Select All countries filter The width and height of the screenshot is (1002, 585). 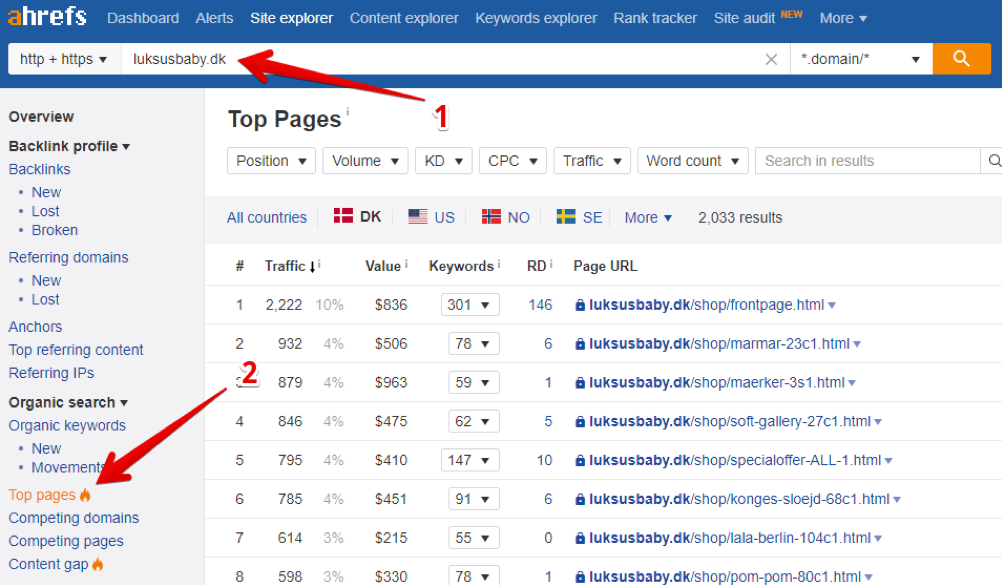tap(267, 217)
